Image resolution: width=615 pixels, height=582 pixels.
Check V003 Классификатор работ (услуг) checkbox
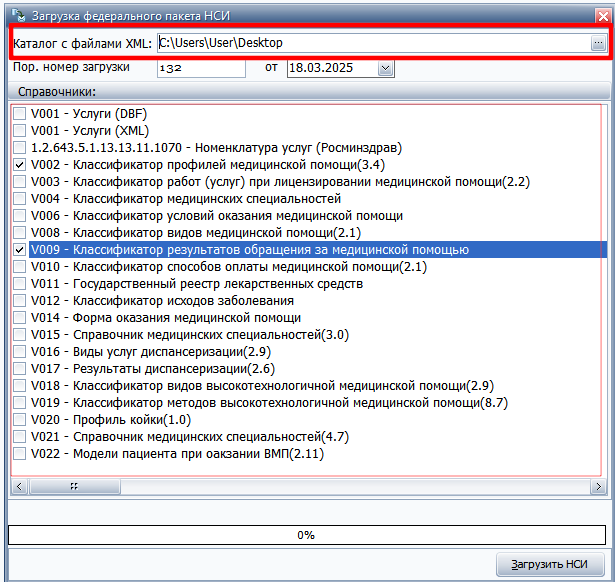point(19,182)
